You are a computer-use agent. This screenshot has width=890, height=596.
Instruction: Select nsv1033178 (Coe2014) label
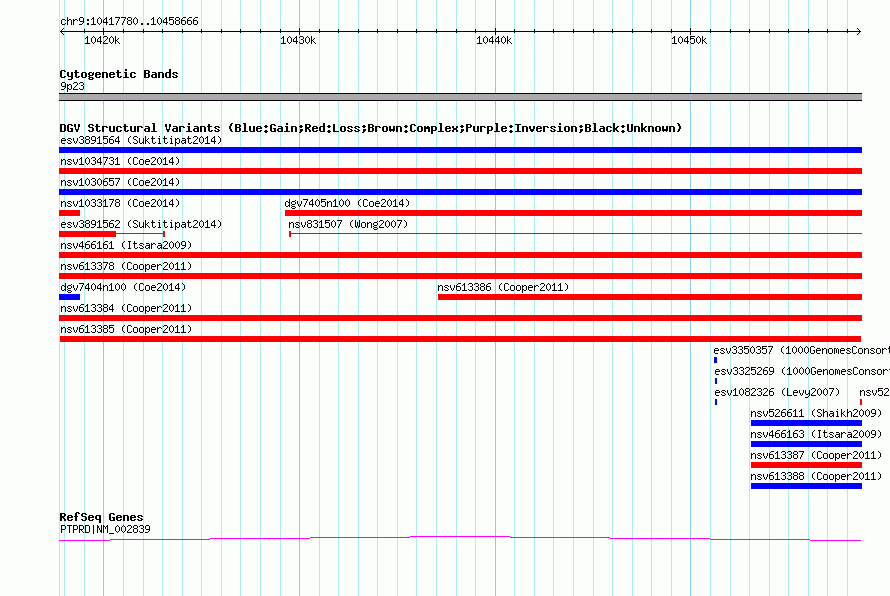point(120,203)
